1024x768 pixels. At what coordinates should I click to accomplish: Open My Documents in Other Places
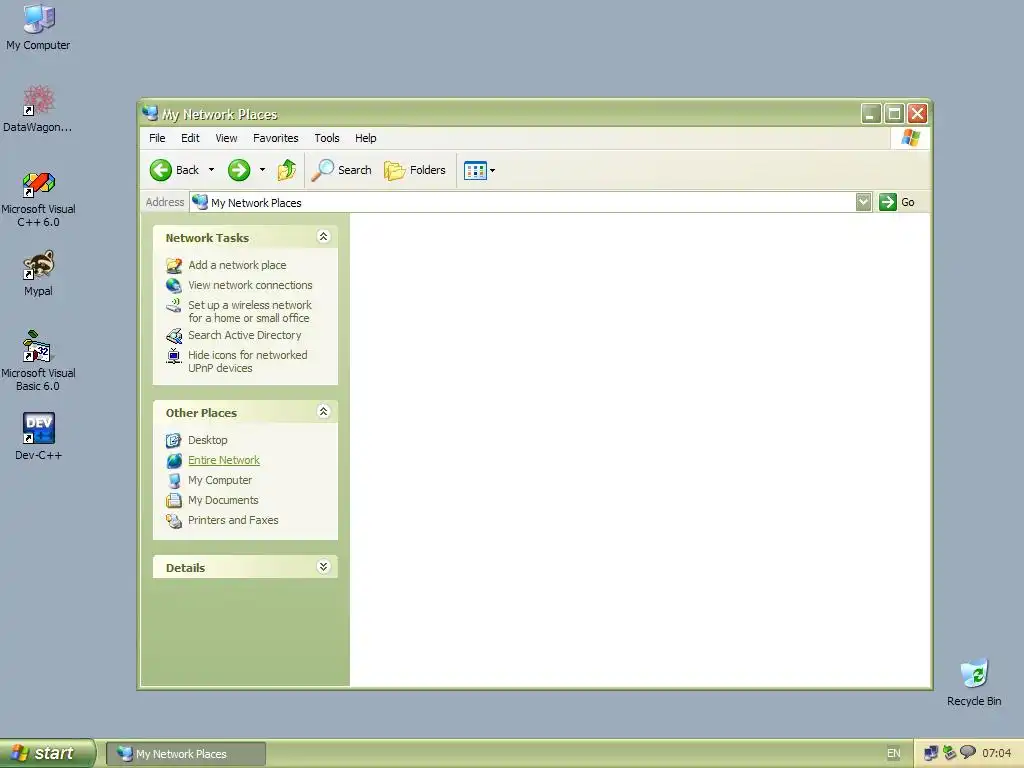tap(223, 500)
